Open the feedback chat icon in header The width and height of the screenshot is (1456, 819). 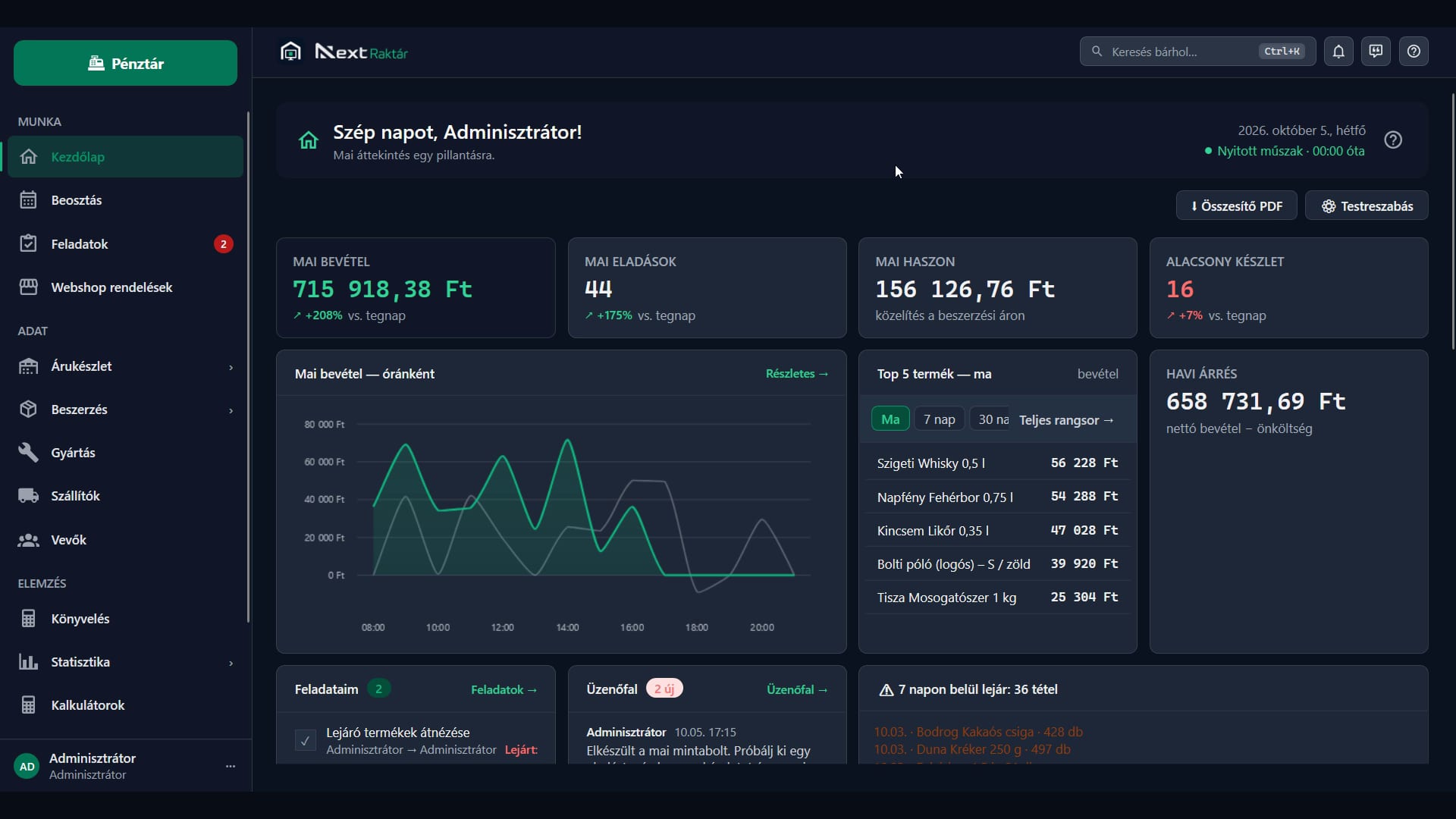pyautogui.click(x=1376, y=52)
